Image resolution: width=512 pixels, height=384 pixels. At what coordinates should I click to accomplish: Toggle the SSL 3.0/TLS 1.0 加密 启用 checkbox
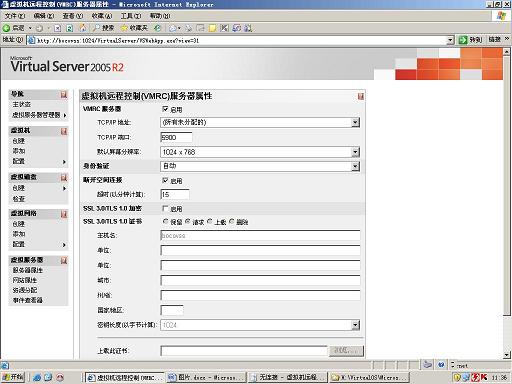(165, 208)
